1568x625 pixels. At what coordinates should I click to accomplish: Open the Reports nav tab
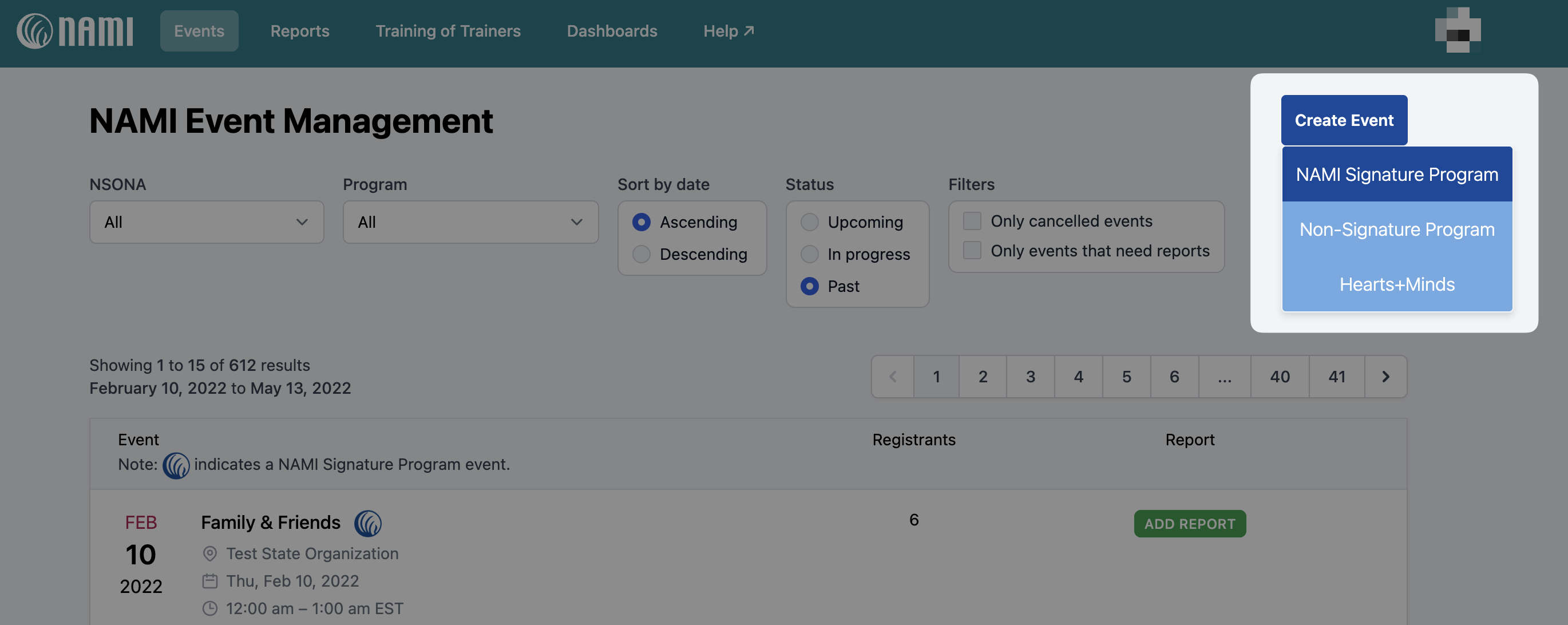[299, 30]
